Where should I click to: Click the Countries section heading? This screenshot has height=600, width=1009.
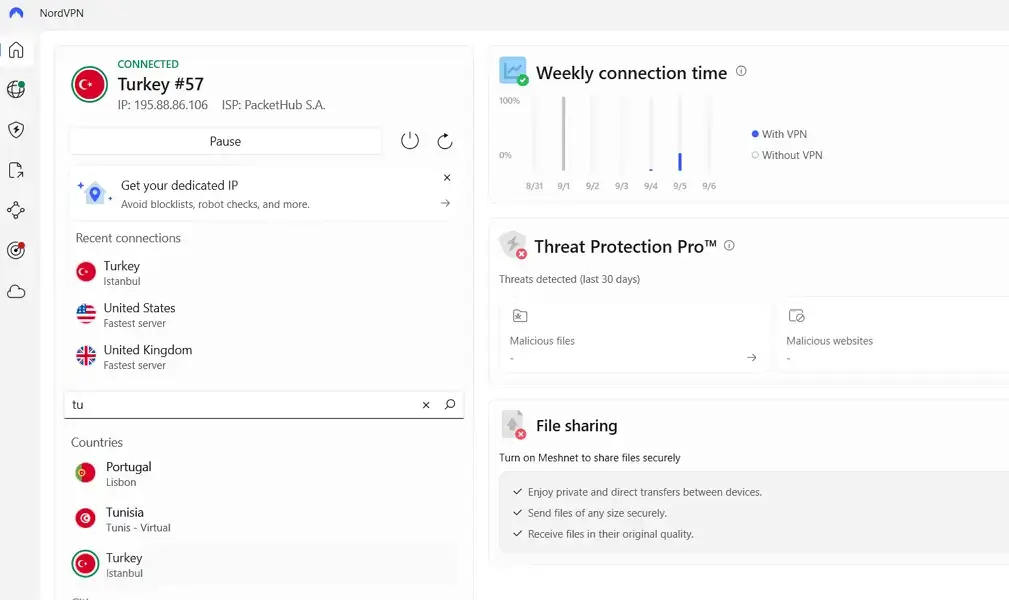click(97, 442)
